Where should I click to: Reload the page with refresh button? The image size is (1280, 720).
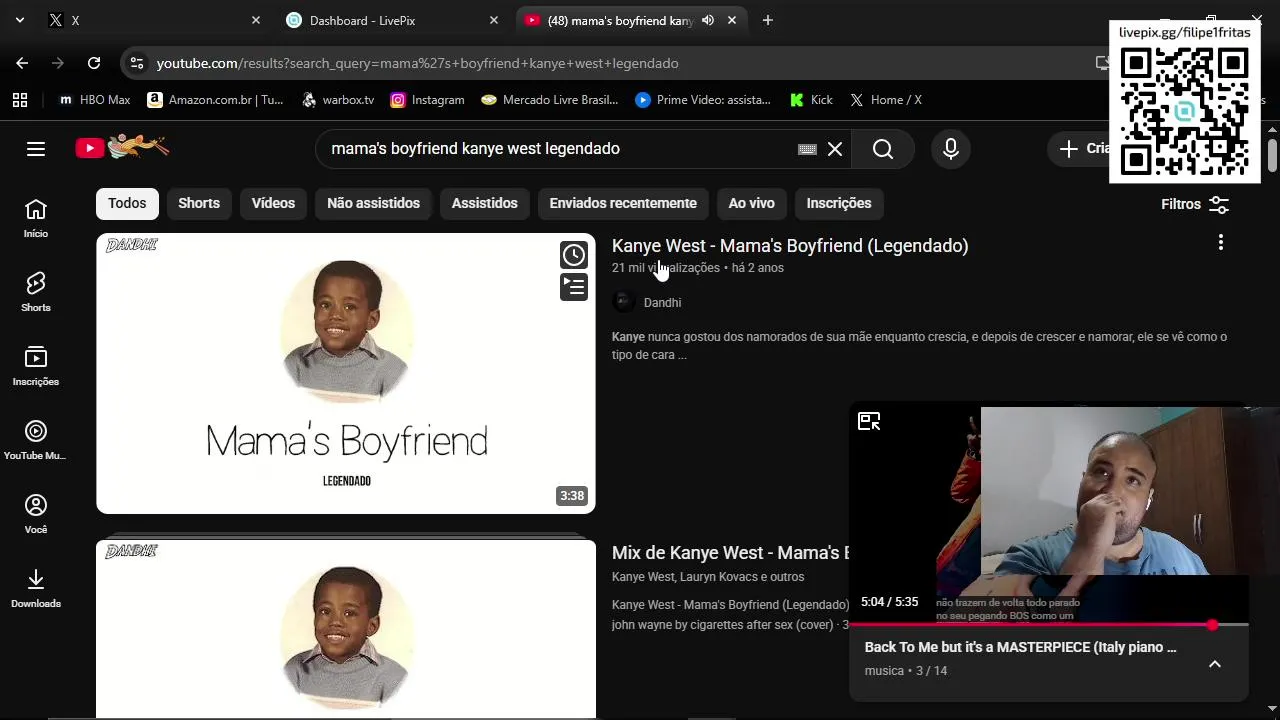[94, 63]
